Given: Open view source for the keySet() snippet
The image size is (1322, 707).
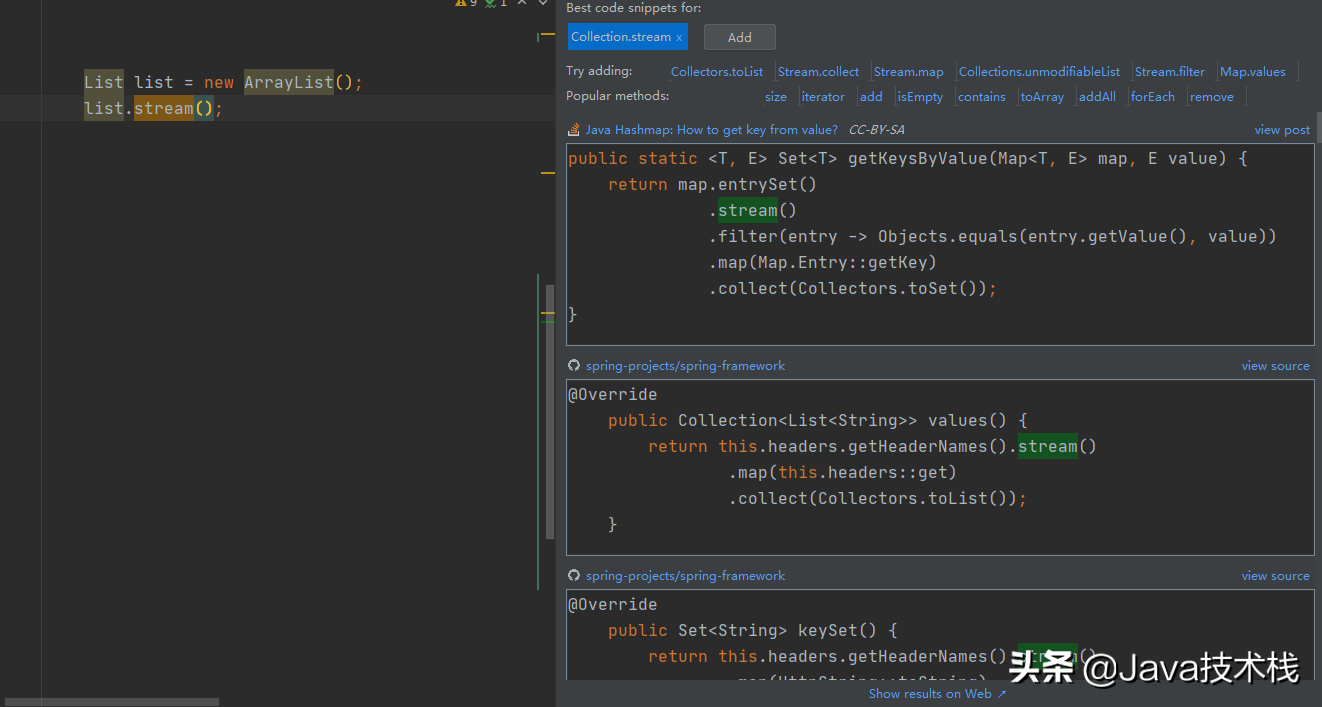Looking at the screenshot, I should pyautogui.click(x=1275, y=576).
